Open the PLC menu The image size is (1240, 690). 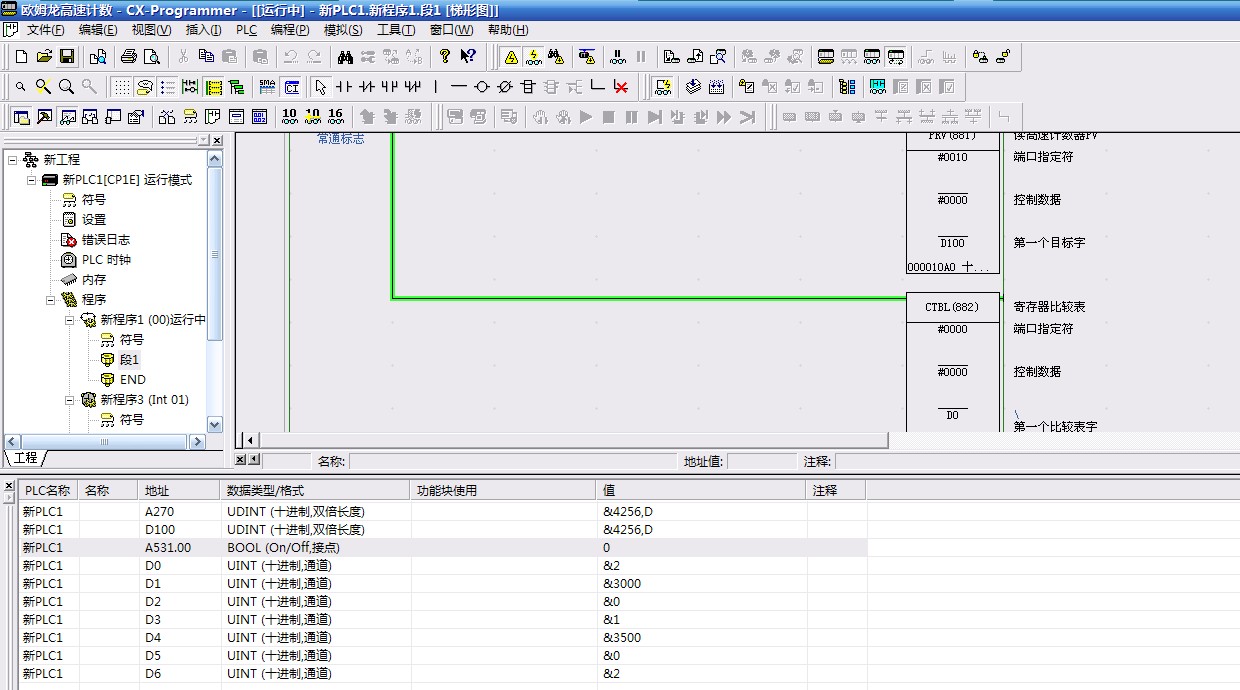246,30
